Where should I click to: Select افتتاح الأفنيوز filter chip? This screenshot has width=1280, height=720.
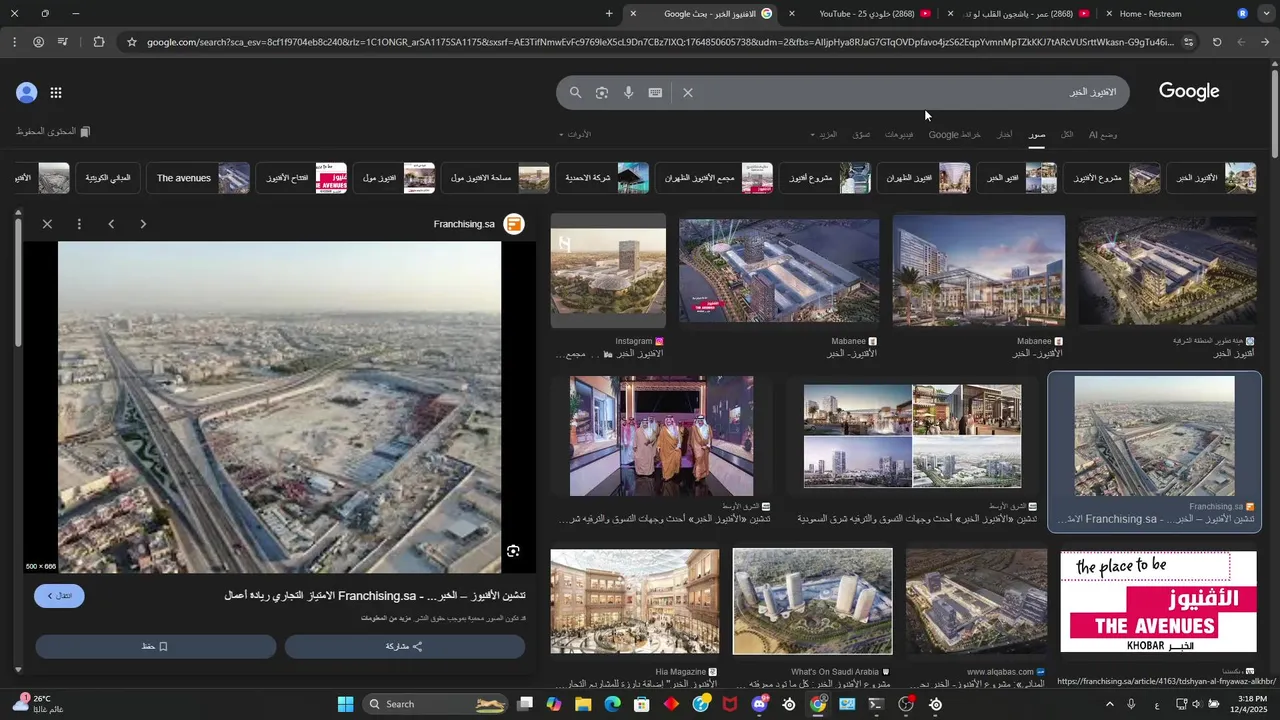301,178
